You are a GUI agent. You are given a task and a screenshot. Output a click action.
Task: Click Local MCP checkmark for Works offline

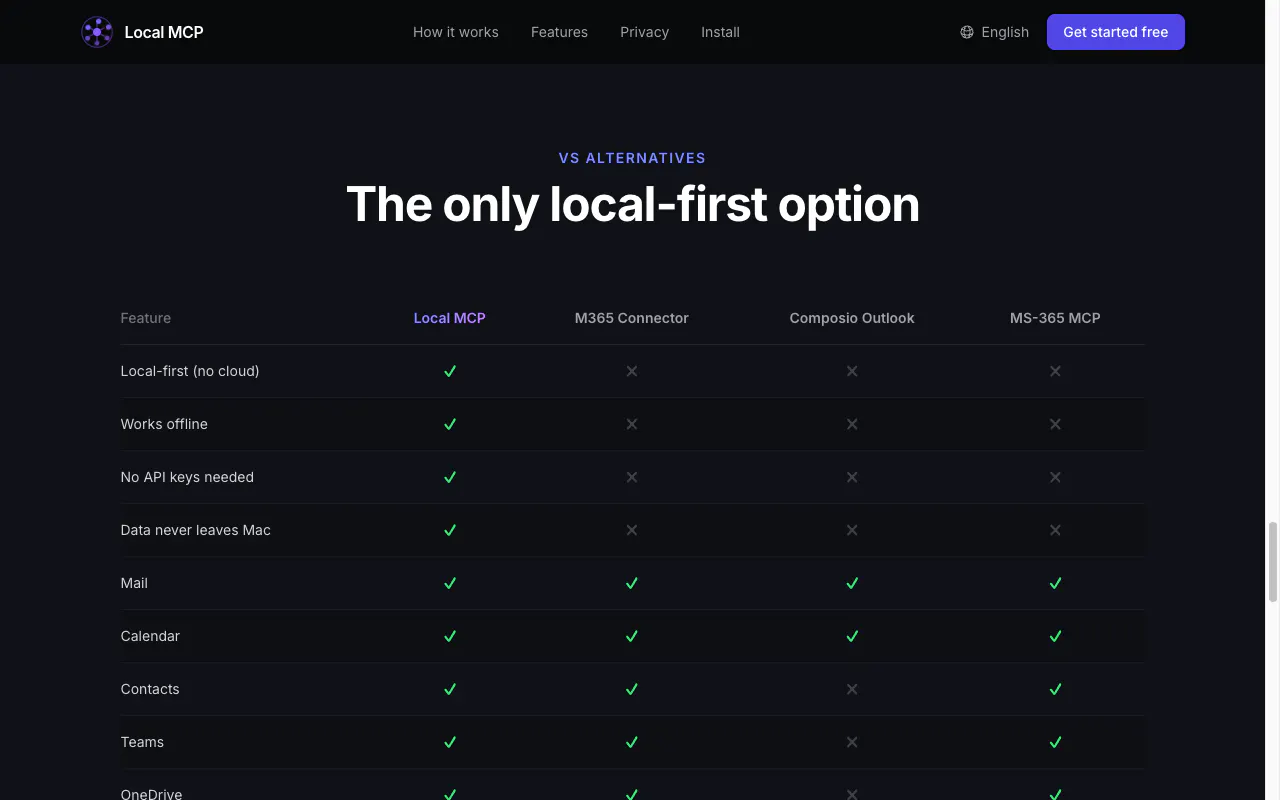click(x=450, y=424)
